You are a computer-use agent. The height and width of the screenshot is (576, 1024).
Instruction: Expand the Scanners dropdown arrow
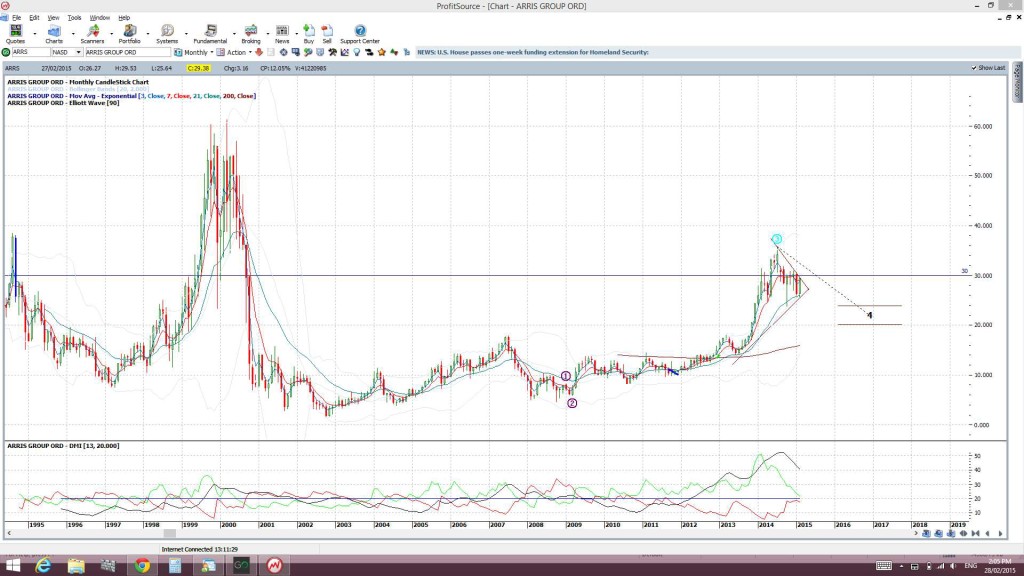[111, 34]
